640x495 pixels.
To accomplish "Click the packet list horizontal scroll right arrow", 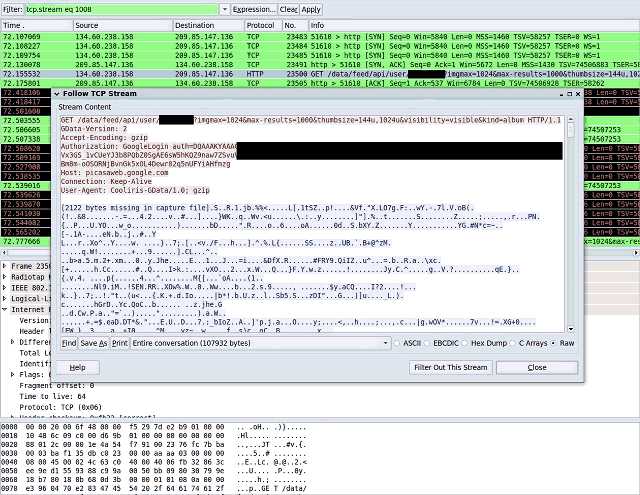I will [636, 253].
